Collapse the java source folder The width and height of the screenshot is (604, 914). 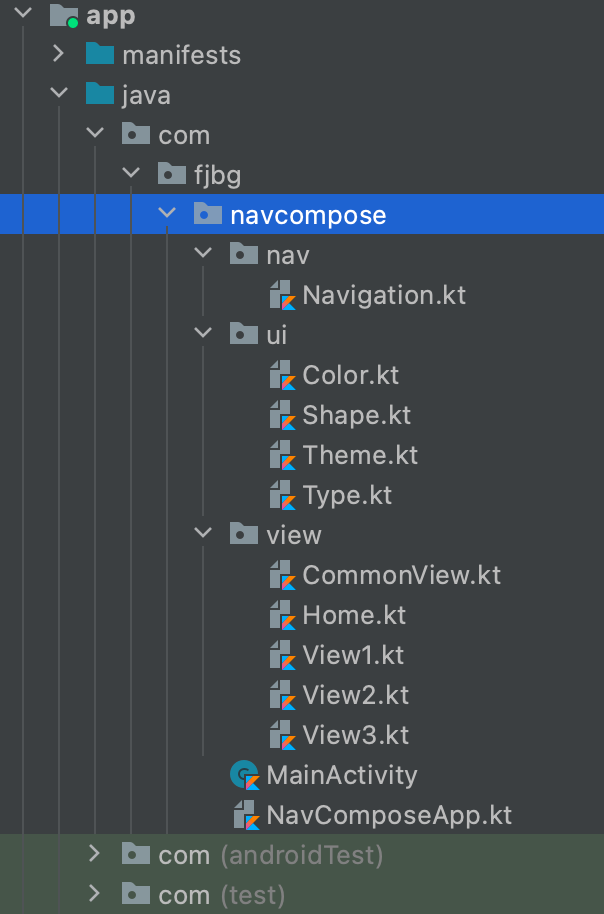coord(59,94)
